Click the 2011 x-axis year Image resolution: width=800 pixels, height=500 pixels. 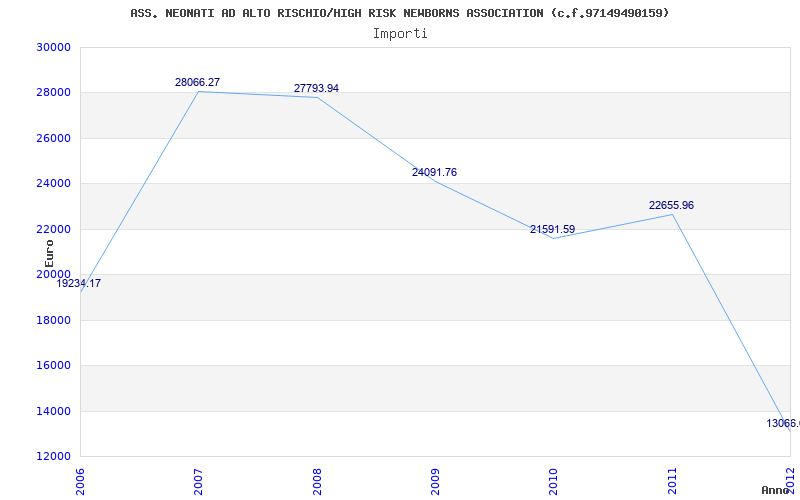point(672,481)
